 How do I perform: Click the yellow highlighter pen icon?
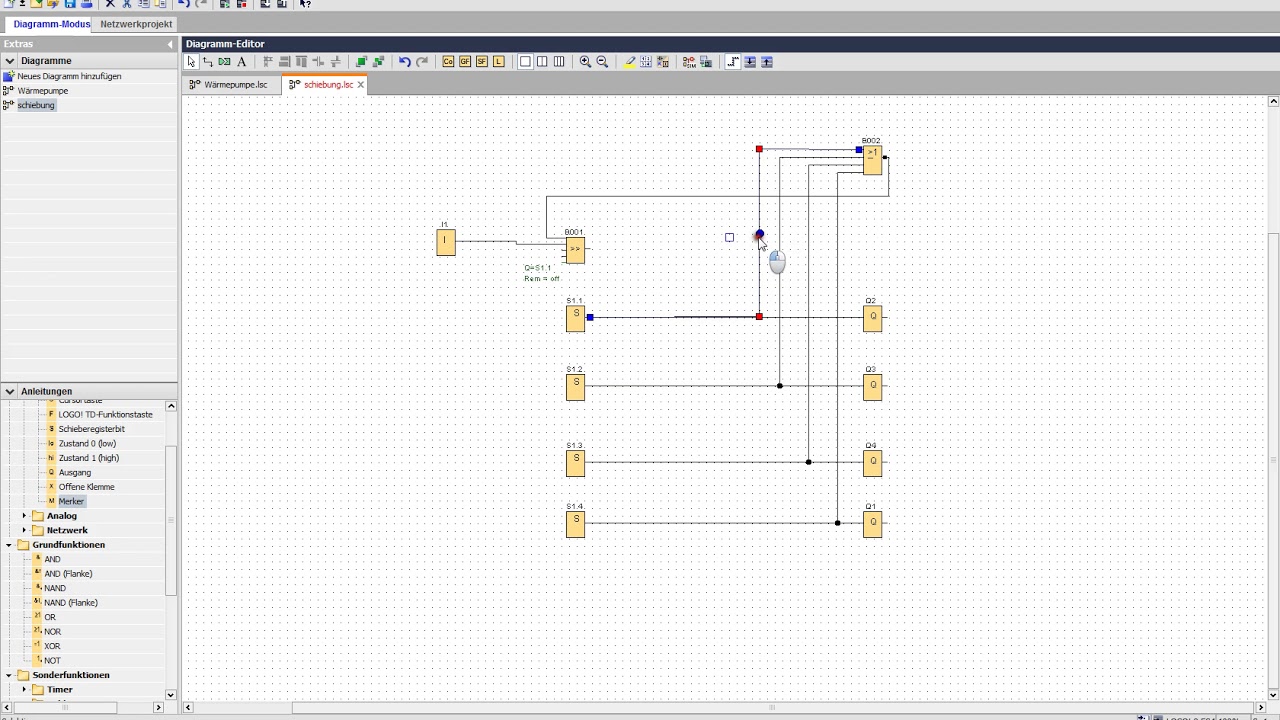(629, 62)
